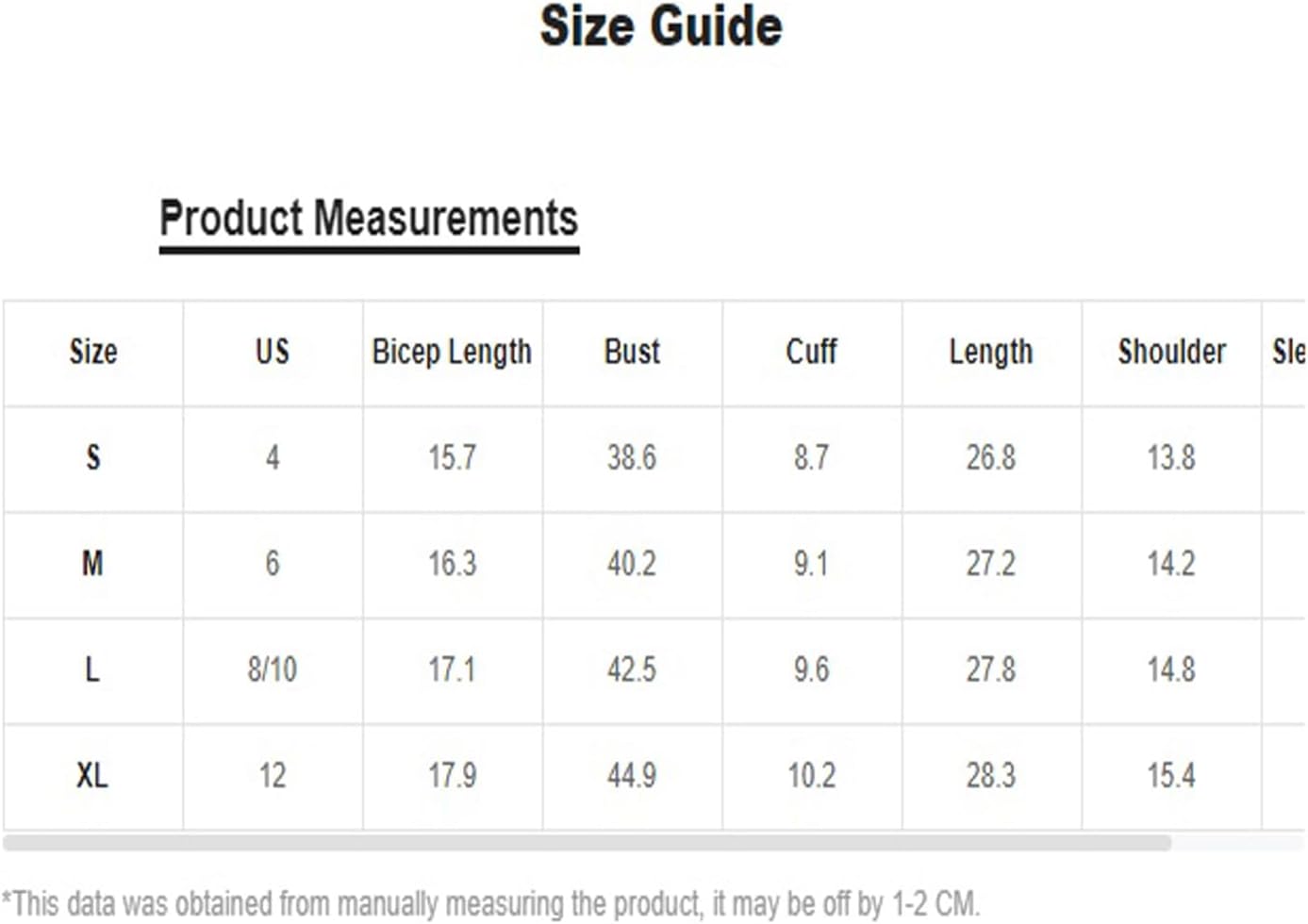Click the 44.9 bust value for XL
This screenshot has width=1308, height=924.
click(x=632, y=776)
